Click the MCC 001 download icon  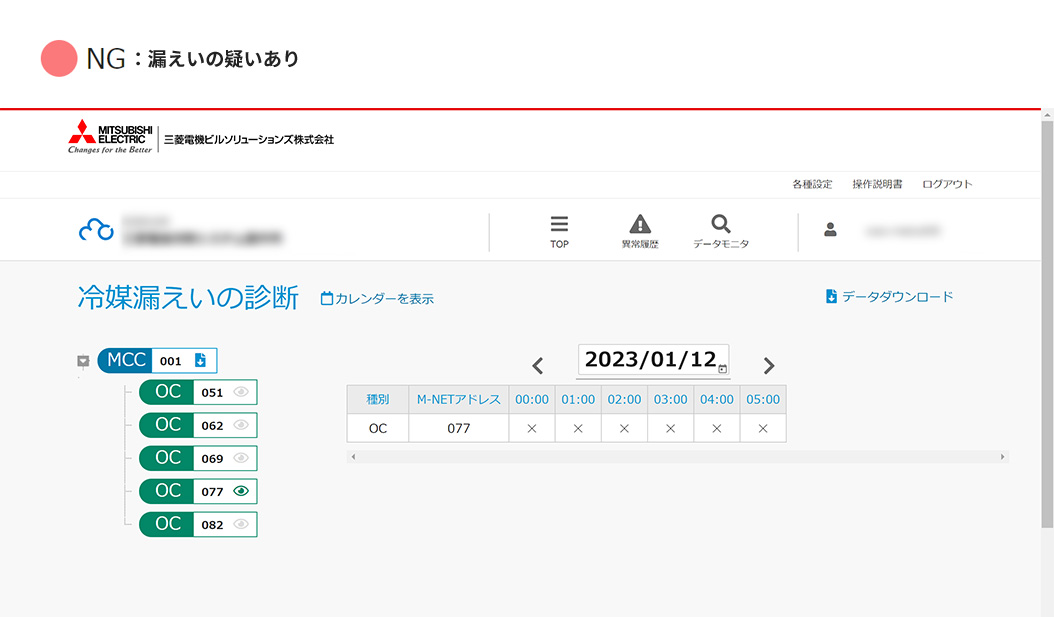(200, 360)
